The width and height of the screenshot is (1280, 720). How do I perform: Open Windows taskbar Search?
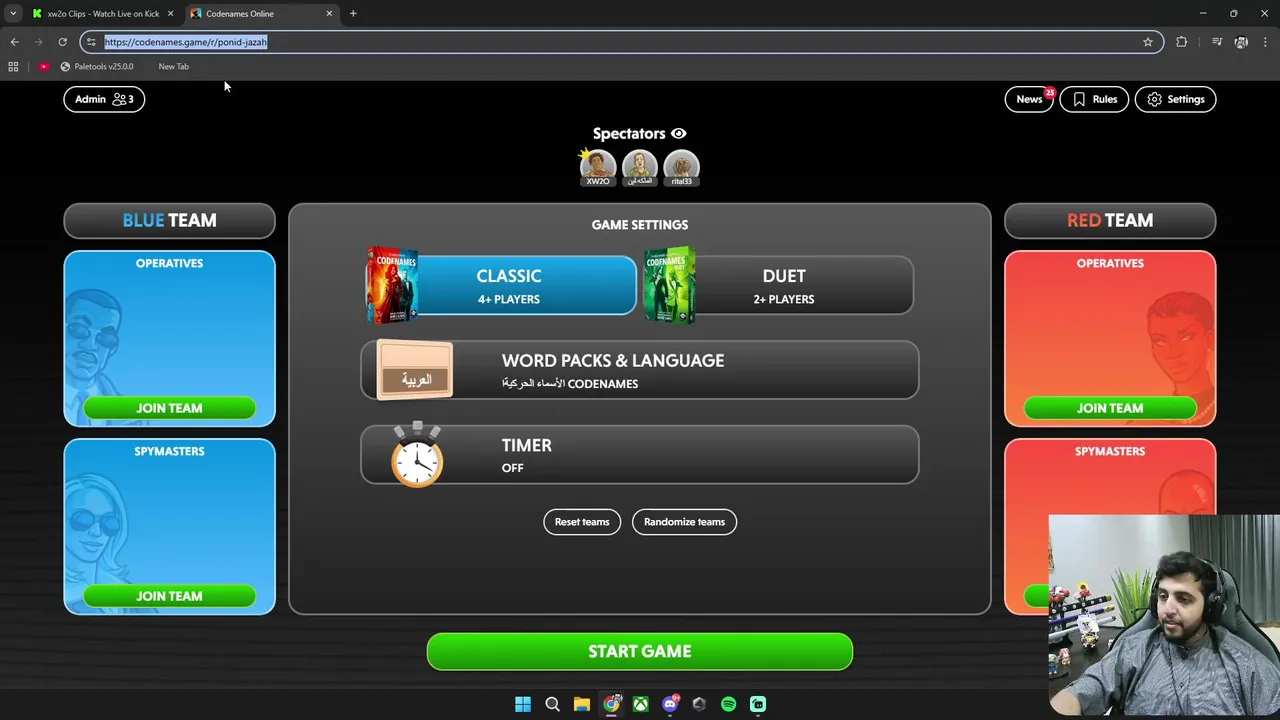tap(552, 704)
